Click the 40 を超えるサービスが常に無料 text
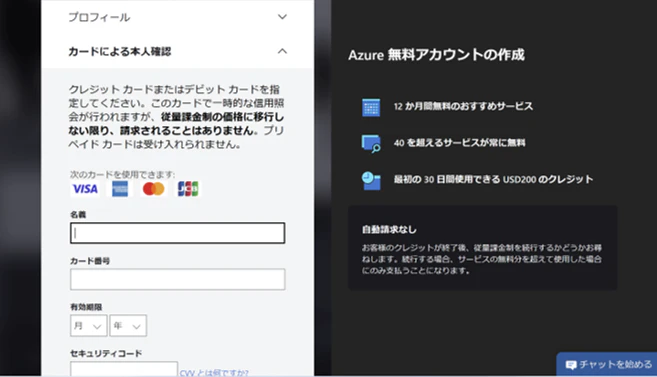Viewport: 657px width, 377px height. 459,143
